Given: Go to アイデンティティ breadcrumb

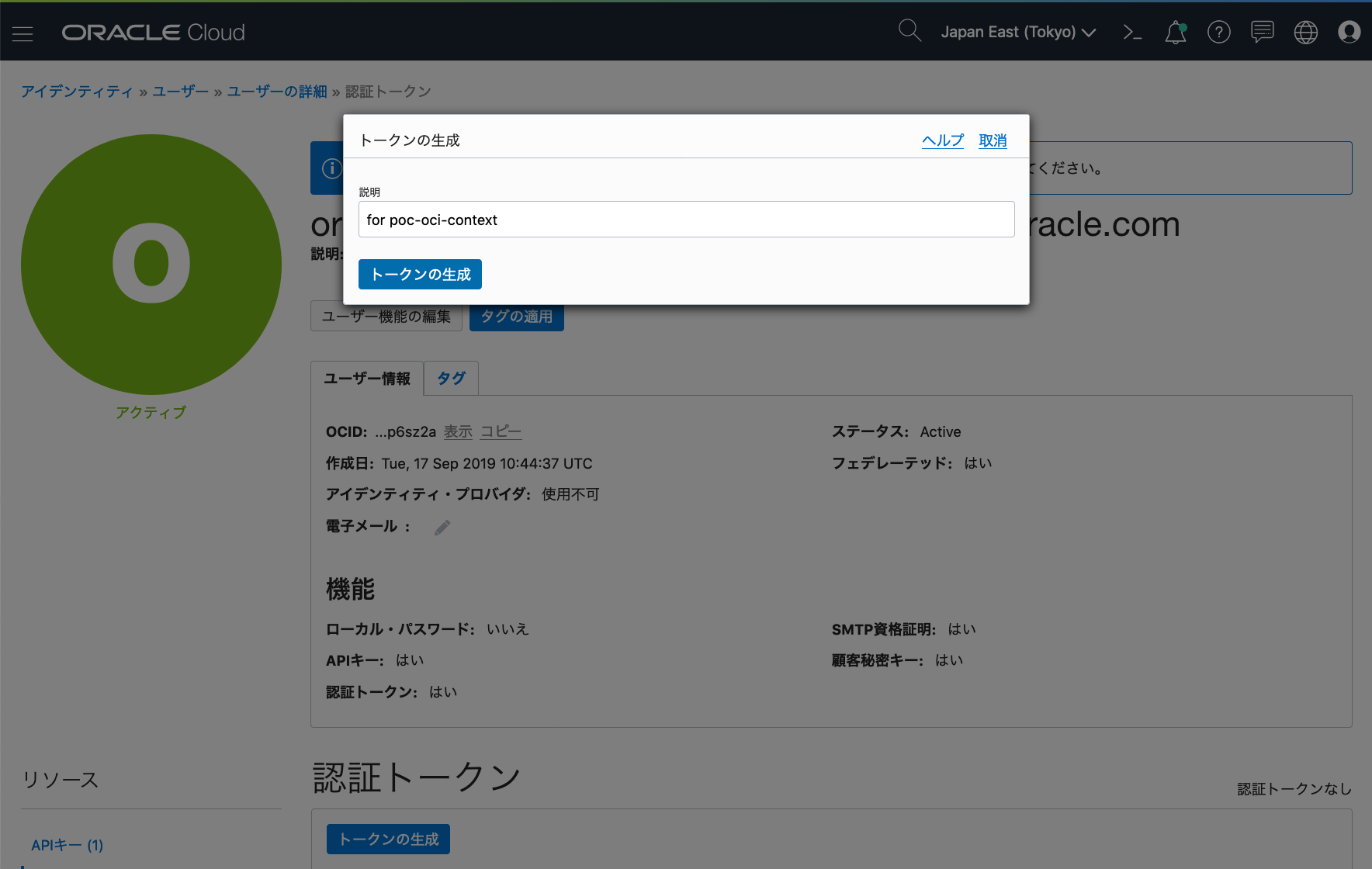Looking at the screenshot, I should 77,92.
